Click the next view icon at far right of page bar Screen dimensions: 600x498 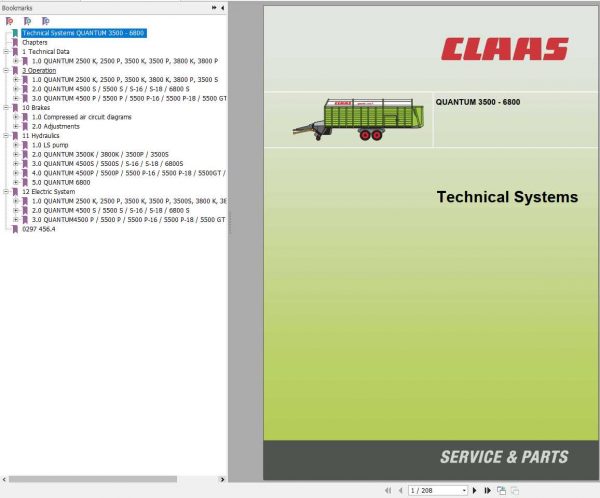coord(515,490)
